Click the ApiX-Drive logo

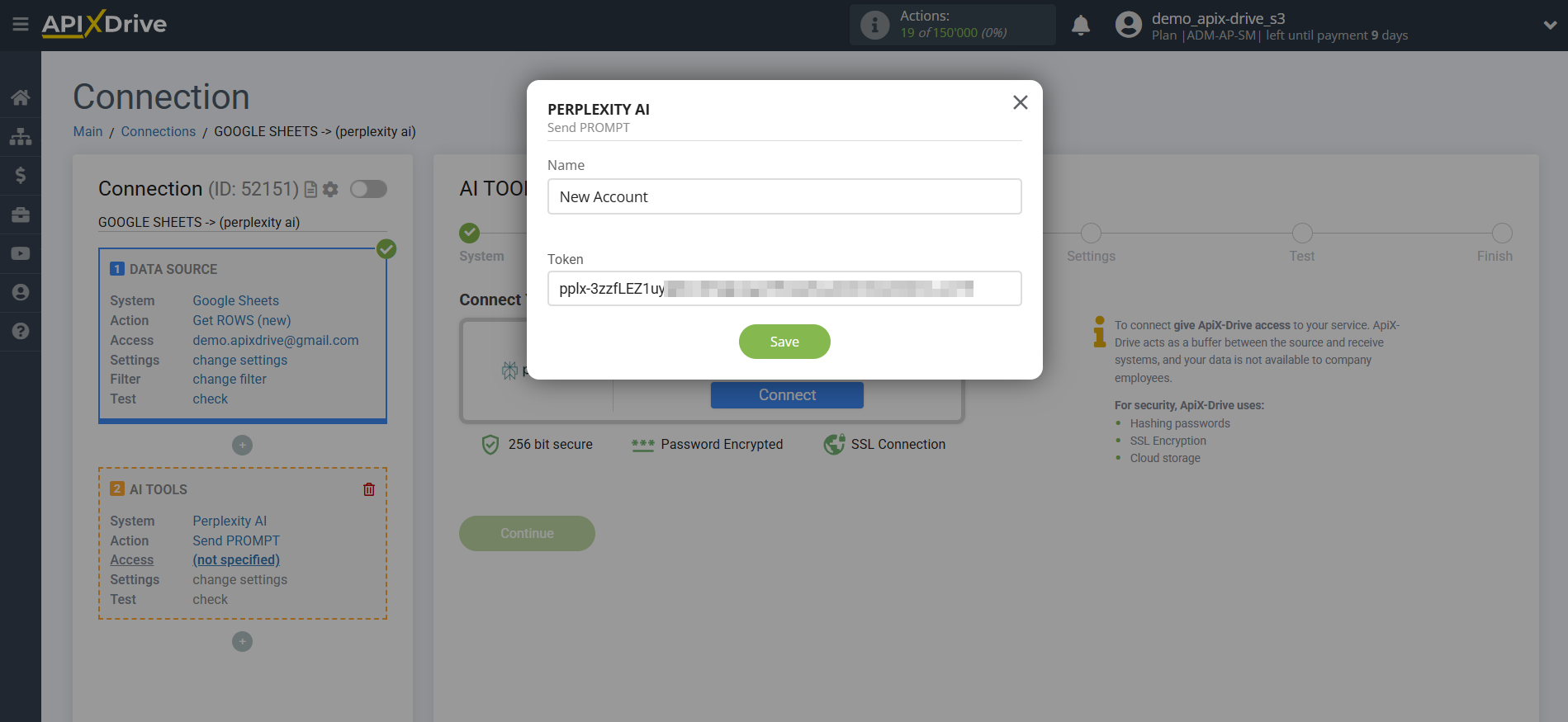point(104,24)
